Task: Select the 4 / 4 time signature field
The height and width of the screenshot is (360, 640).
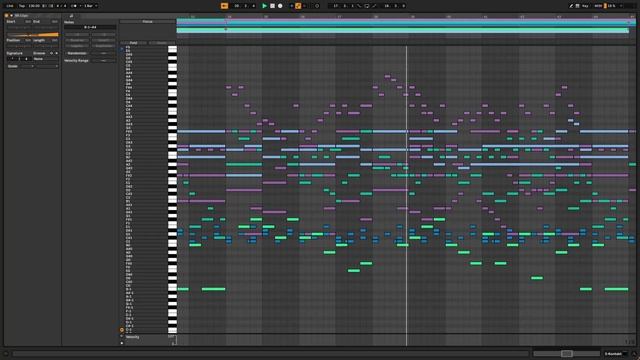Action: [60, 6]
